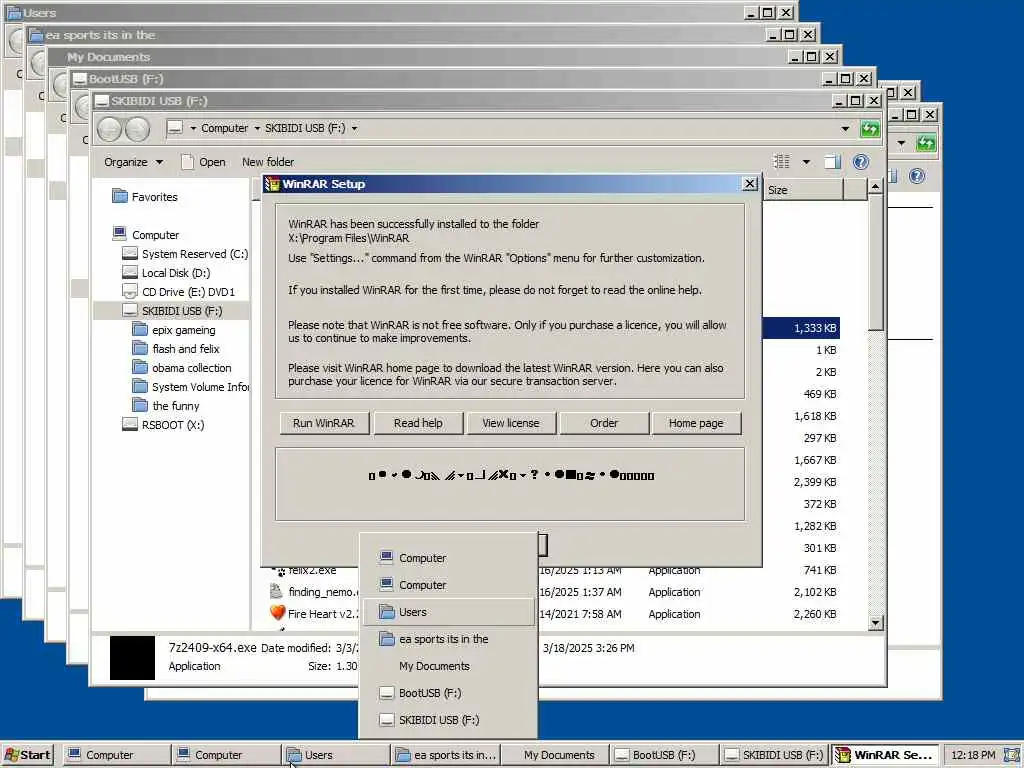Select Local Disk (D:) in tree
Screen dimensions: 1024x768
166,273
